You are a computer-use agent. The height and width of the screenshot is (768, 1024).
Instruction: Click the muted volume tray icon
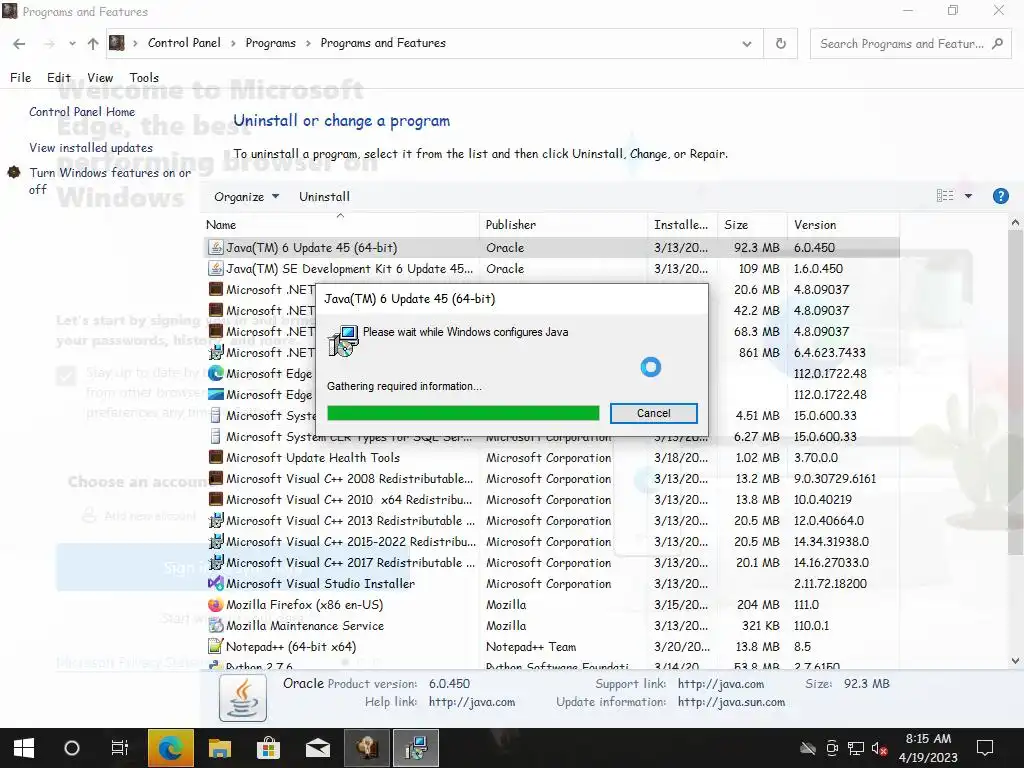pos(878,748)
